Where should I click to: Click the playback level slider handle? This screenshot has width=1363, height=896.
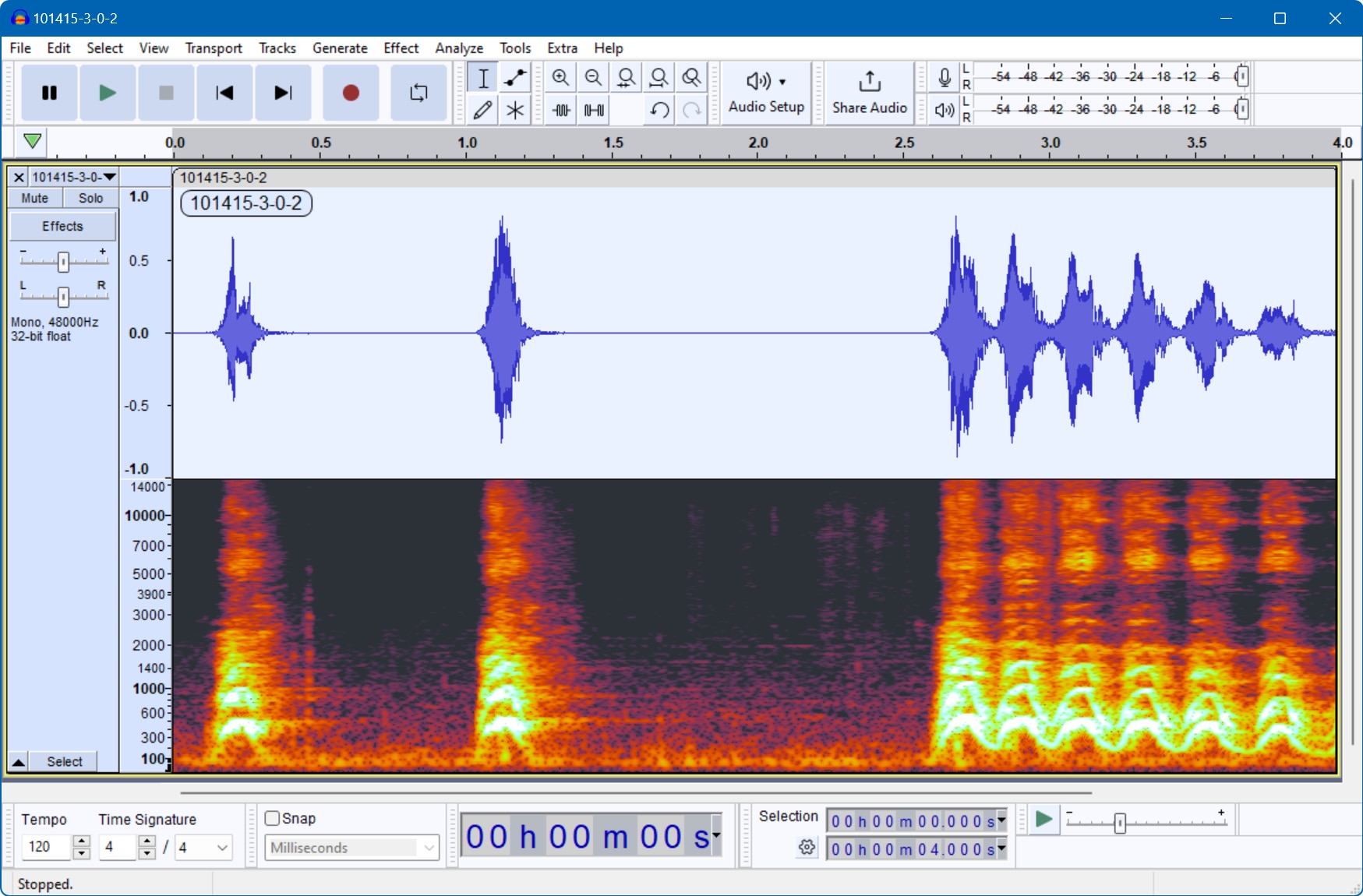click(x=1242, y=108)
